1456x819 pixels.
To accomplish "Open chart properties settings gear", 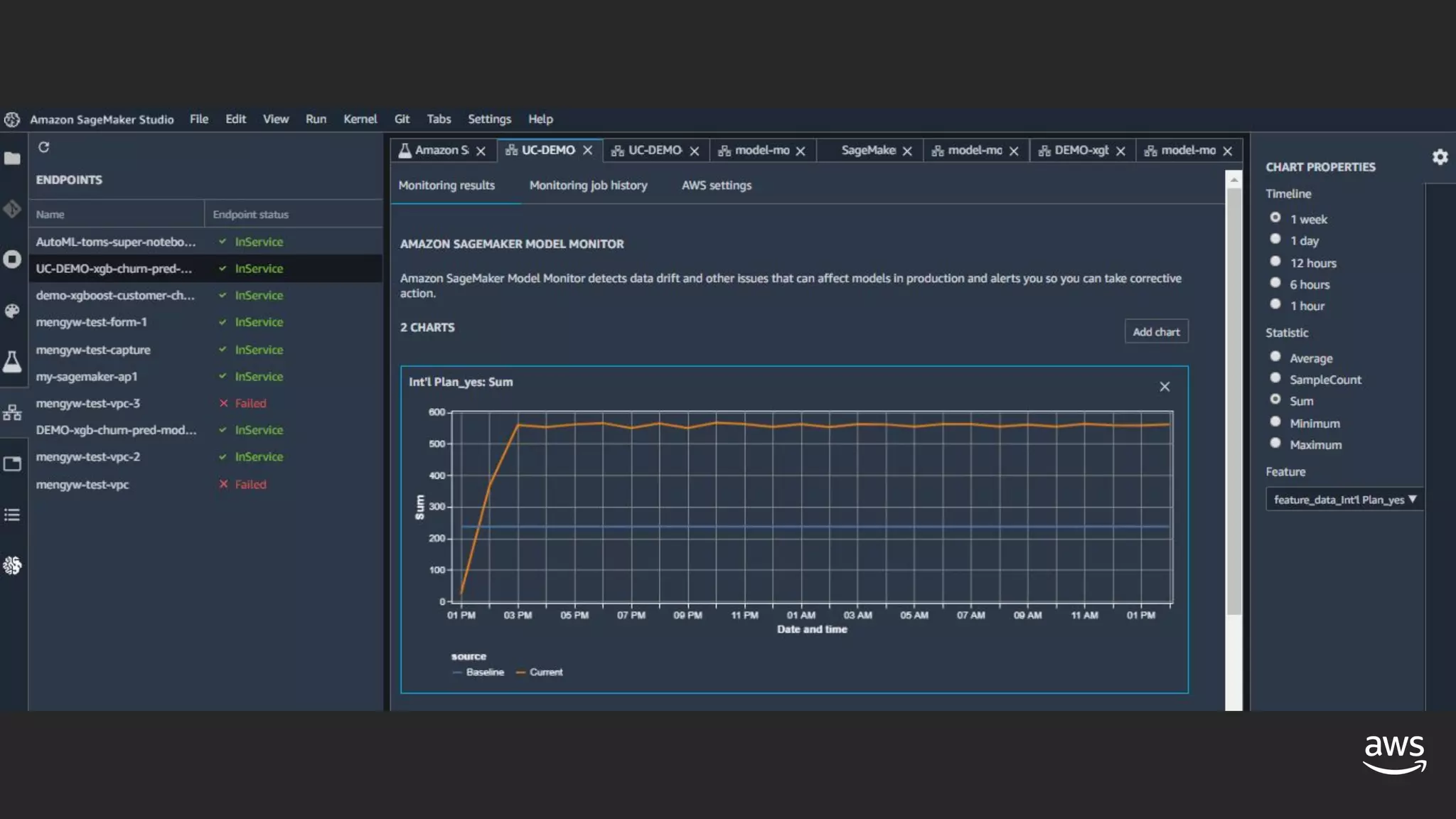I will pyautogui.click(x=1440, y=157).
